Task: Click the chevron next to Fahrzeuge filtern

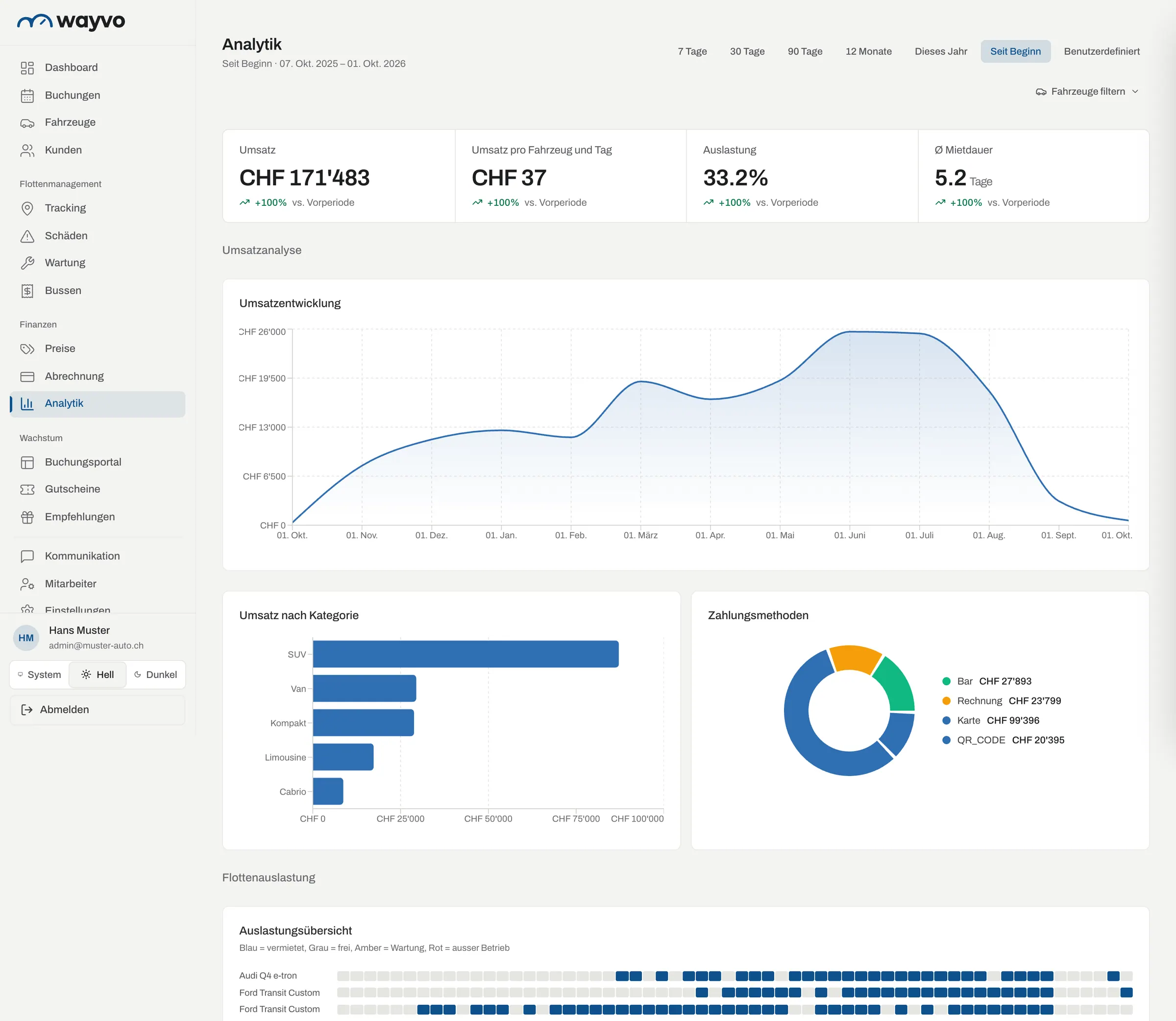Action: (1135, 92)
